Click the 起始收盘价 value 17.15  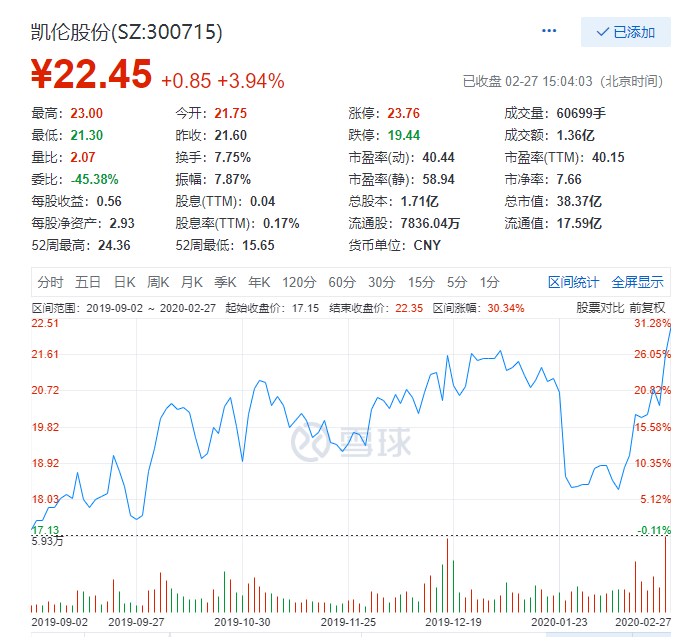click(305, 308)
